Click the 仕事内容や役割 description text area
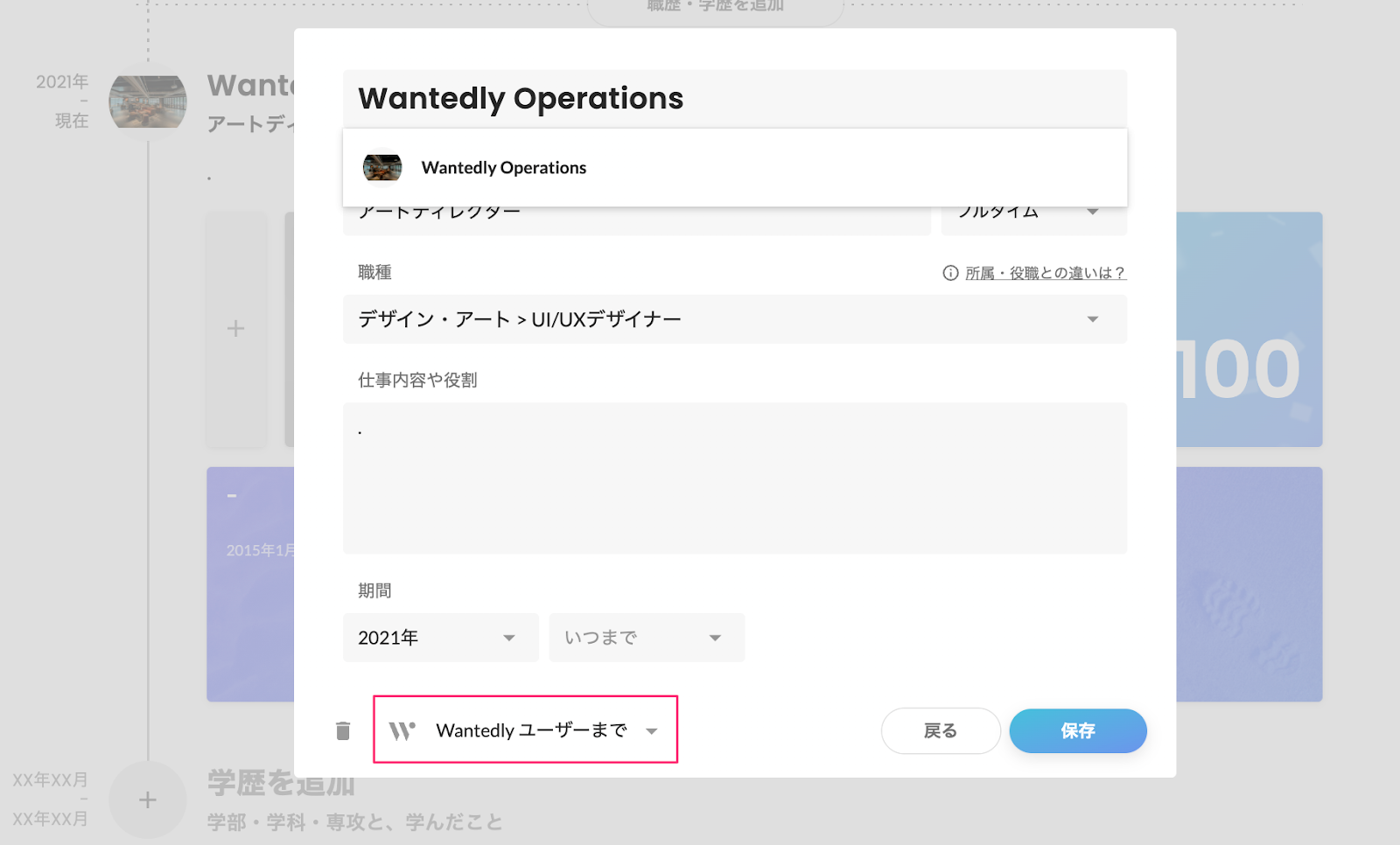This screenshot has width=1400, height=845. [x=735, y=478]
